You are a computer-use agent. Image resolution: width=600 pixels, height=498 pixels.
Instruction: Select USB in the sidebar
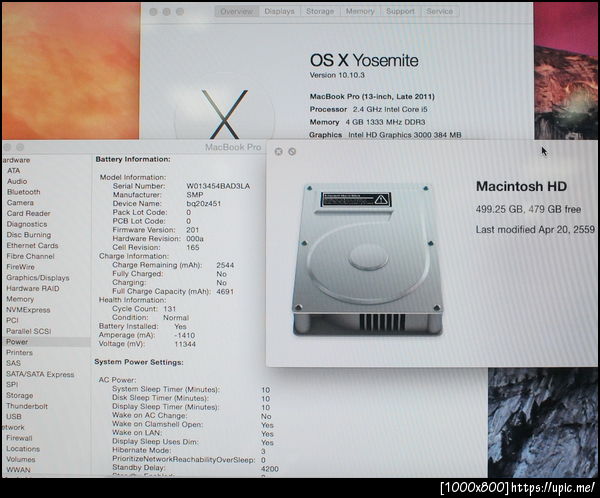[x=14, y=416]
